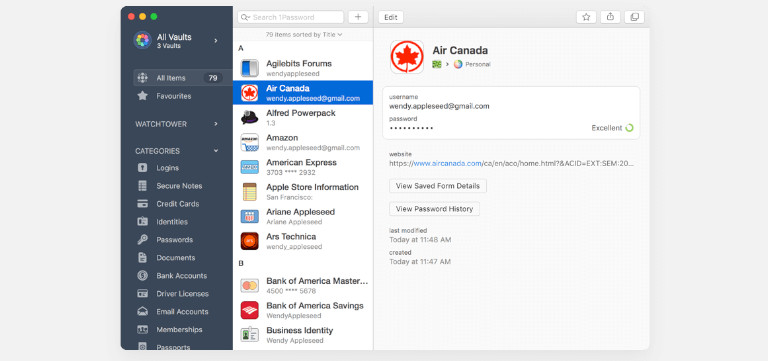
Task: Select the Amazon list item
Action: pyautogui.click(x=303, y=142)
